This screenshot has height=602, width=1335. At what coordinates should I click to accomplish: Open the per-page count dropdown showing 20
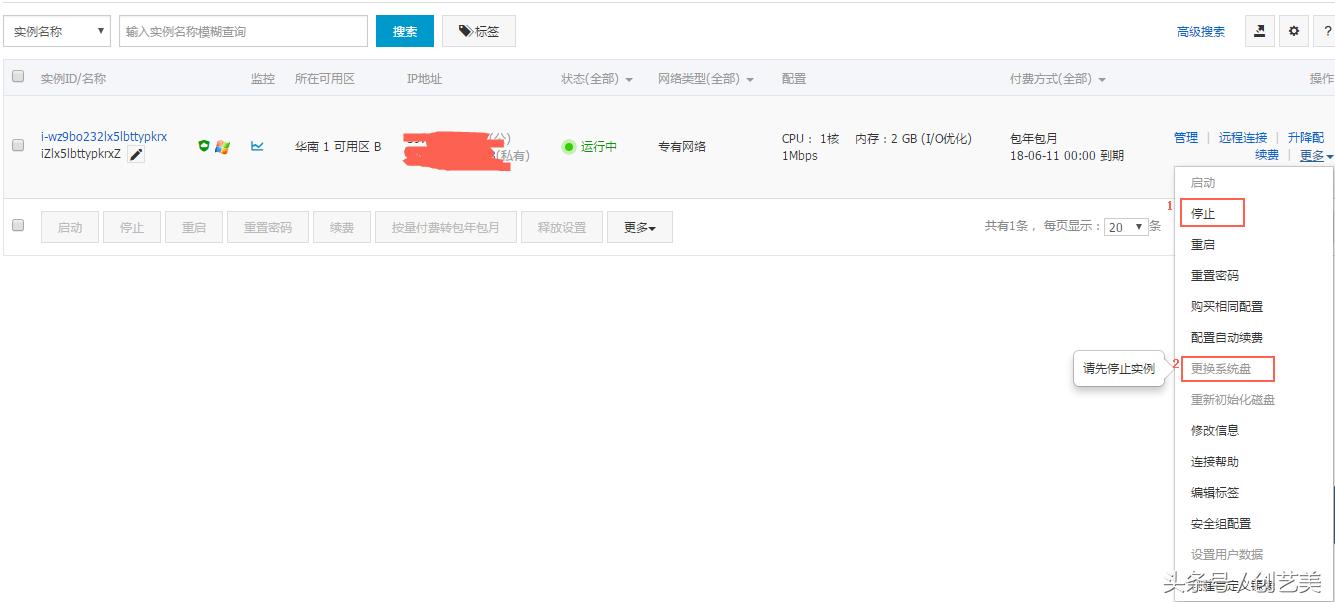tap(1126, 226)
